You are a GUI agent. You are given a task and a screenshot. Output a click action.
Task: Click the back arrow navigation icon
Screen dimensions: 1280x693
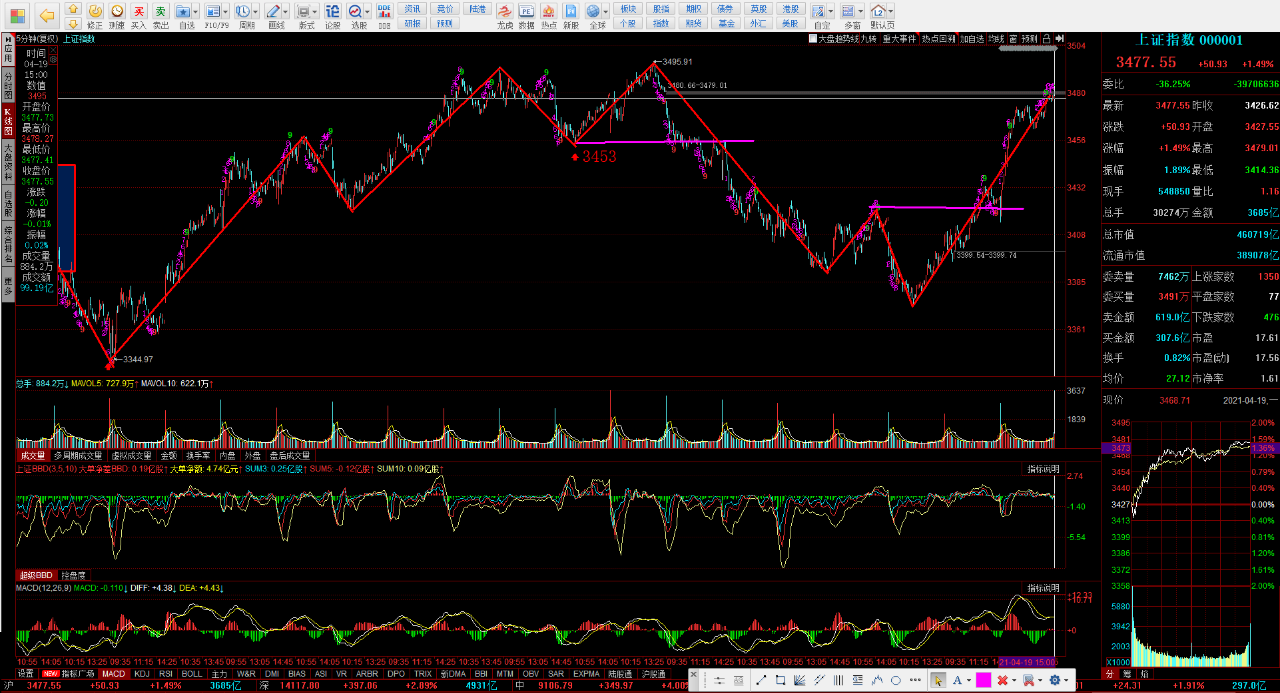[x=46, y=16]
